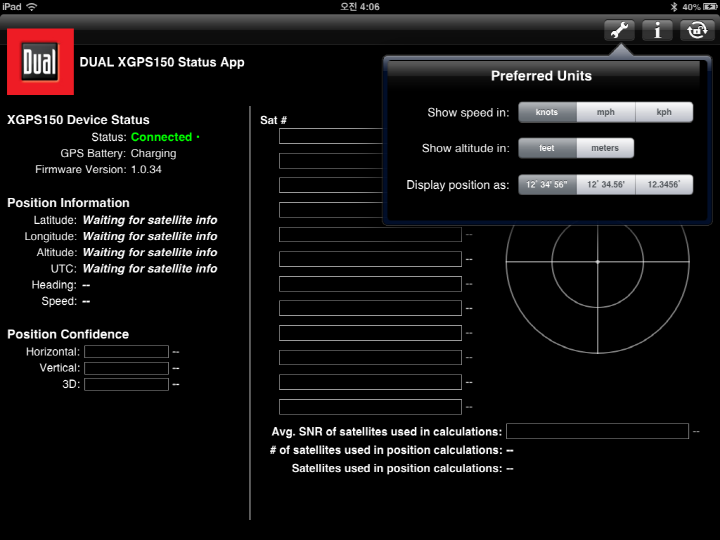720x540 pixels.
Task: Open the info button in toolbar
Action: tap(658, 31)
